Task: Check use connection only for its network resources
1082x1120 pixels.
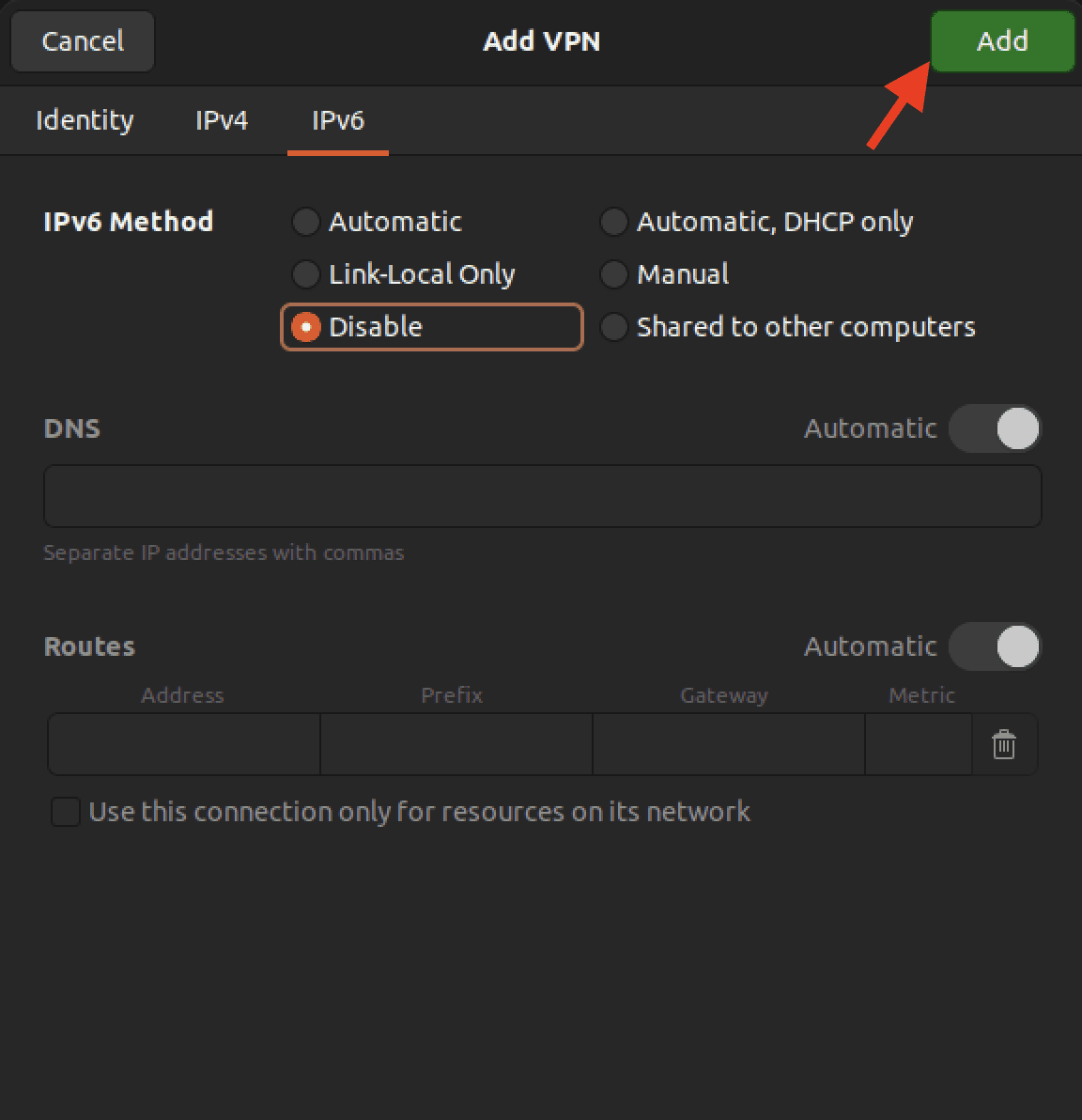Action: click(66, 811)
